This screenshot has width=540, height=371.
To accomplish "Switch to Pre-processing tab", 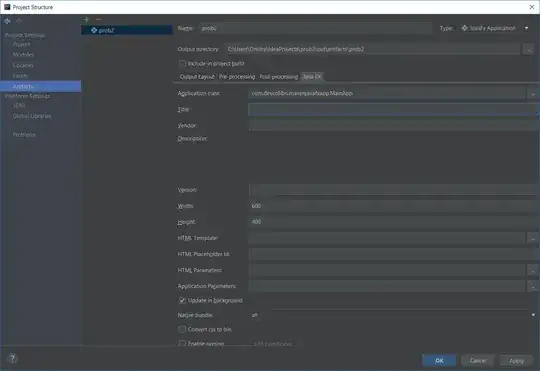I will tap(237, 77).
